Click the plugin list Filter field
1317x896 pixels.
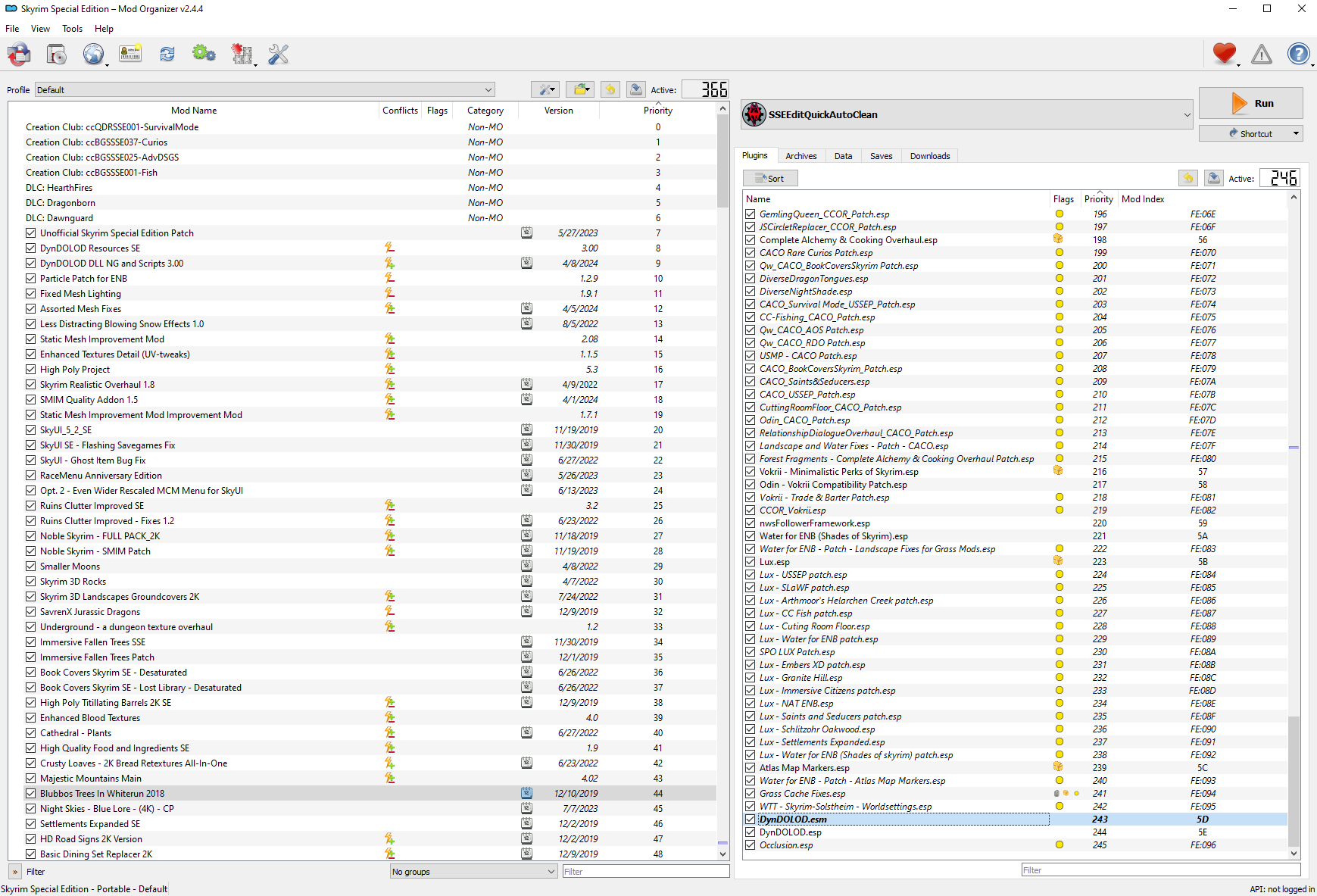tap(1160, 870)
